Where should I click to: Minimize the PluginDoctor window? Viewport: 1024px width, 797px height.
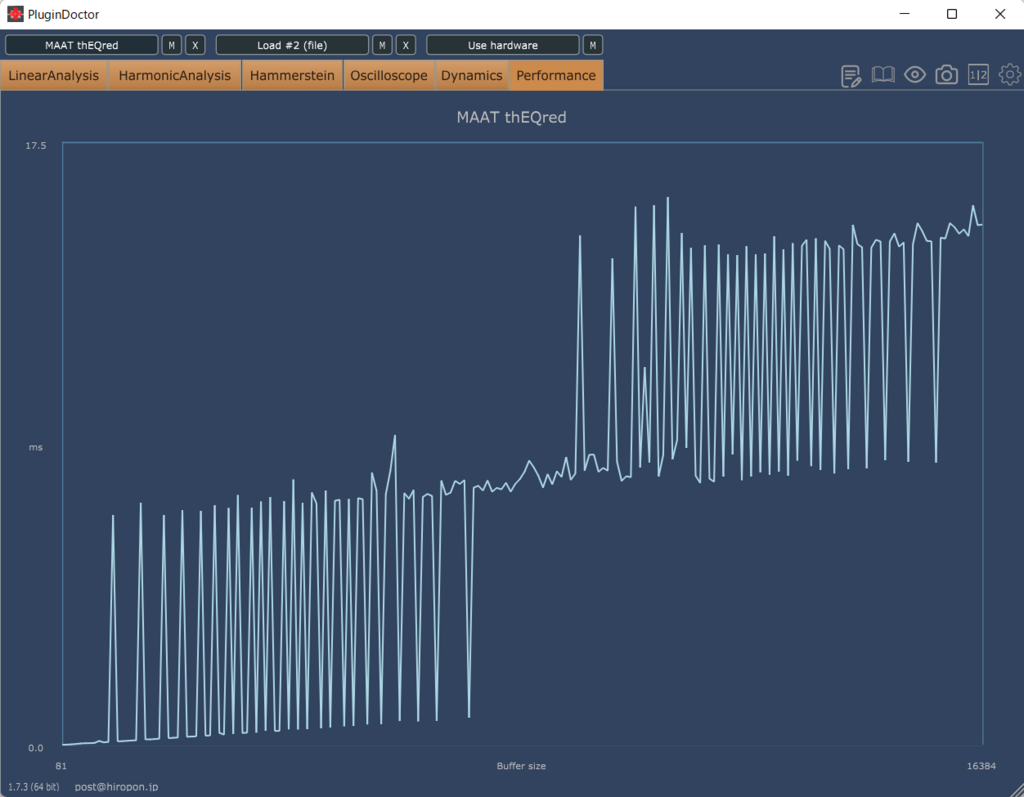point(904,14)
